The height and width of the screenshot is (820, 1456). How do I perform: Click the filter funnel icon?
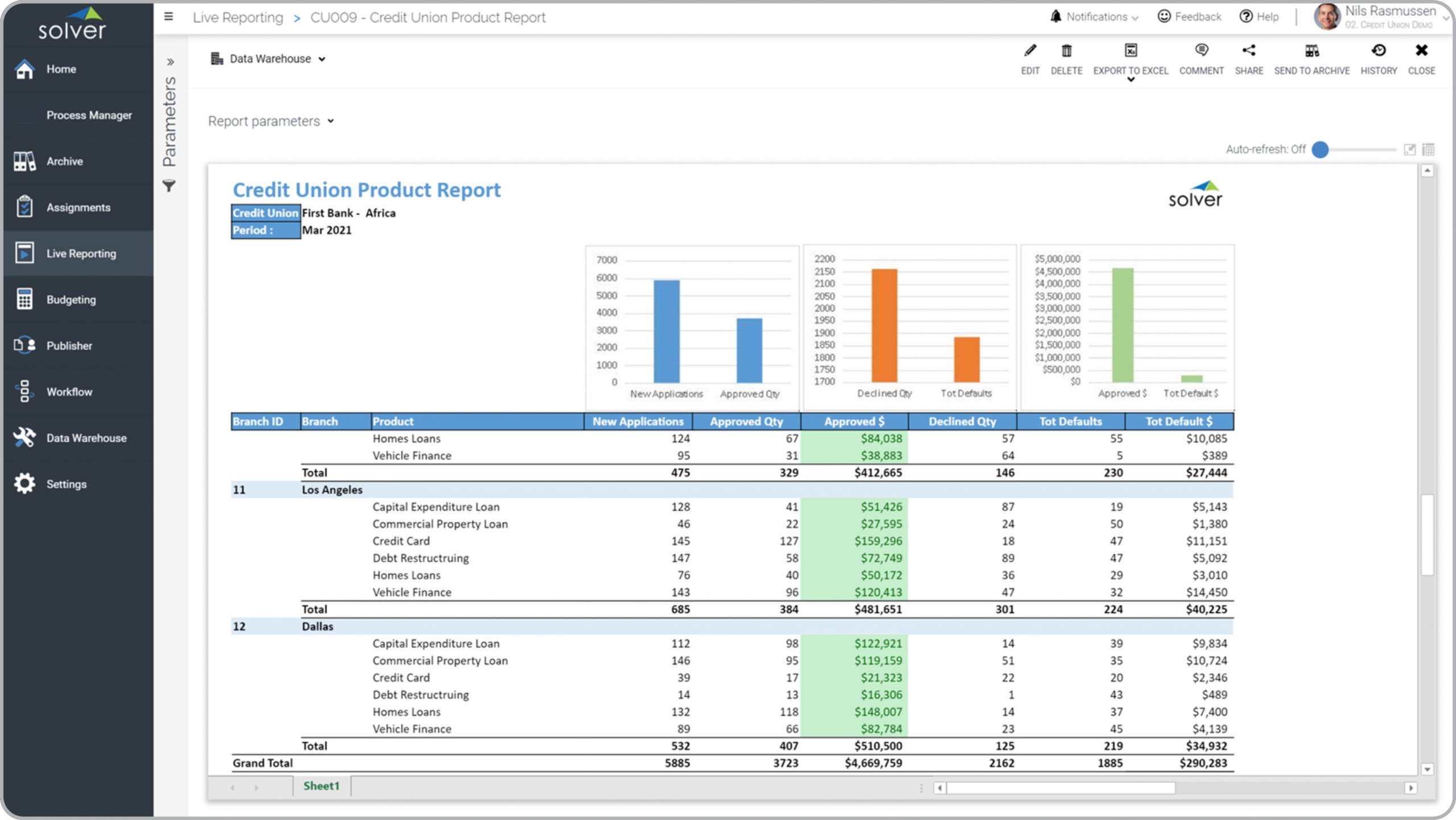tap(169, 186)
